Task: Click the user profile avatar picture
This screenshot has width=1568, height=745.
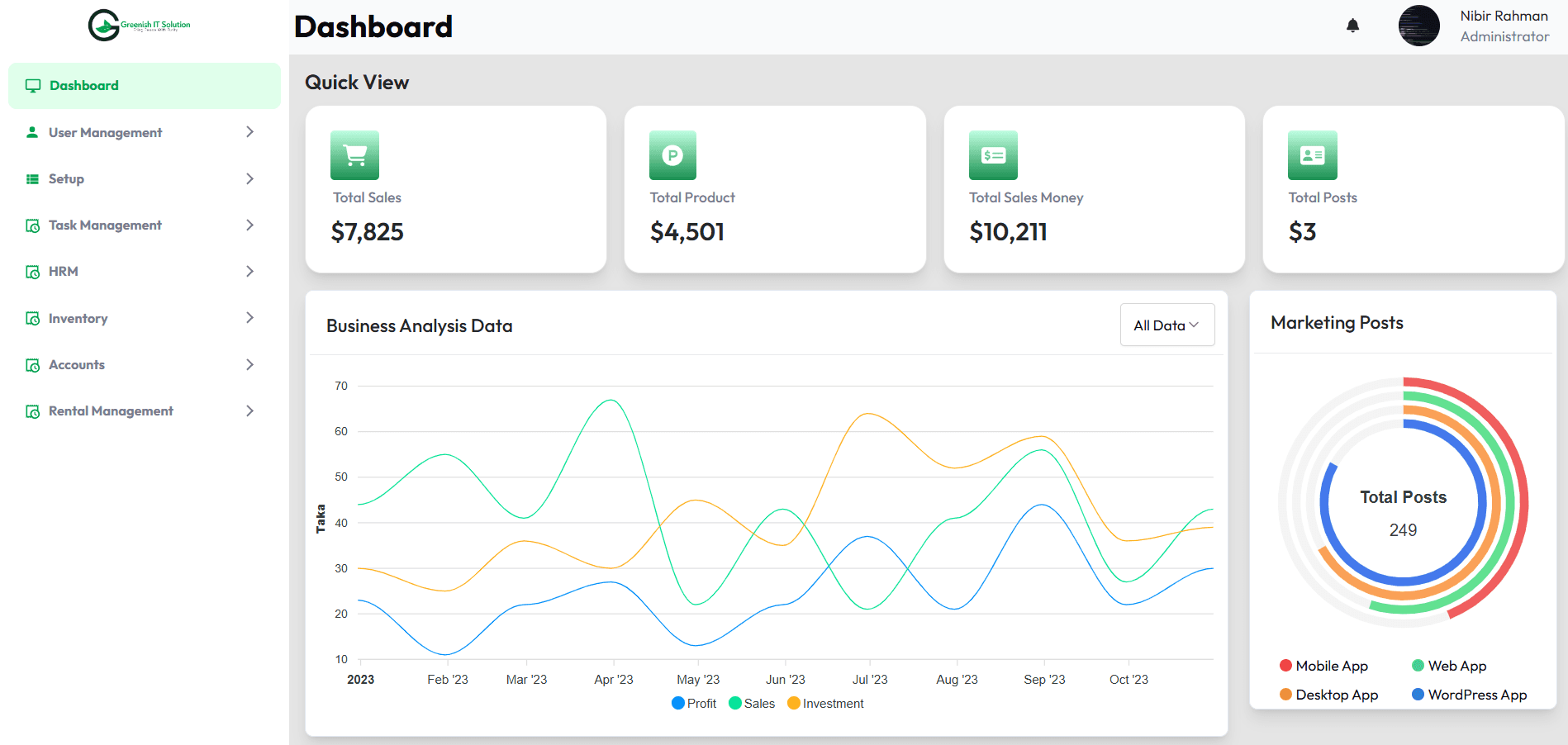Action: click(x=1418, y=26)
